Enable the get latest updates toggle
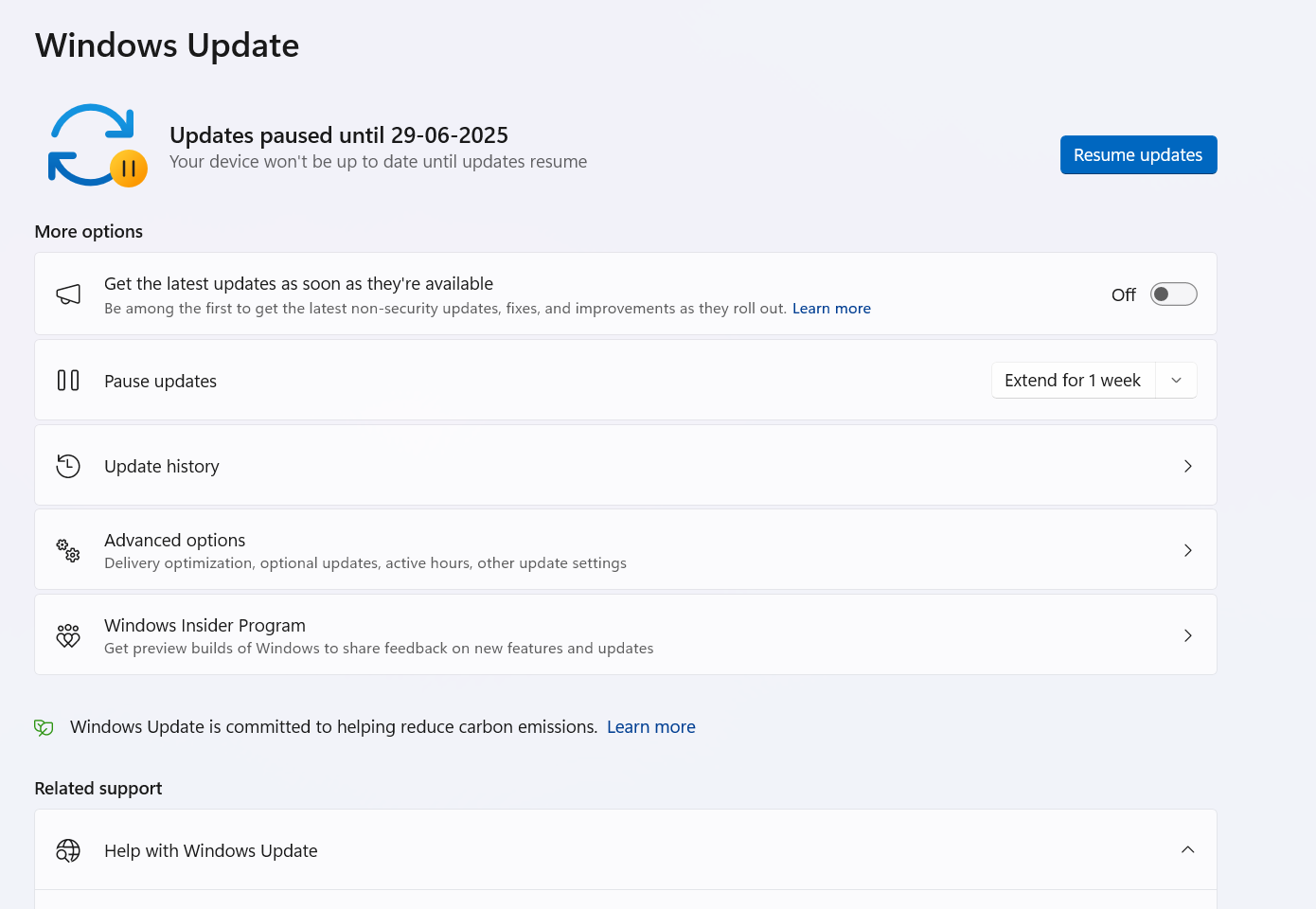1316x909 pixels. 1173,294
